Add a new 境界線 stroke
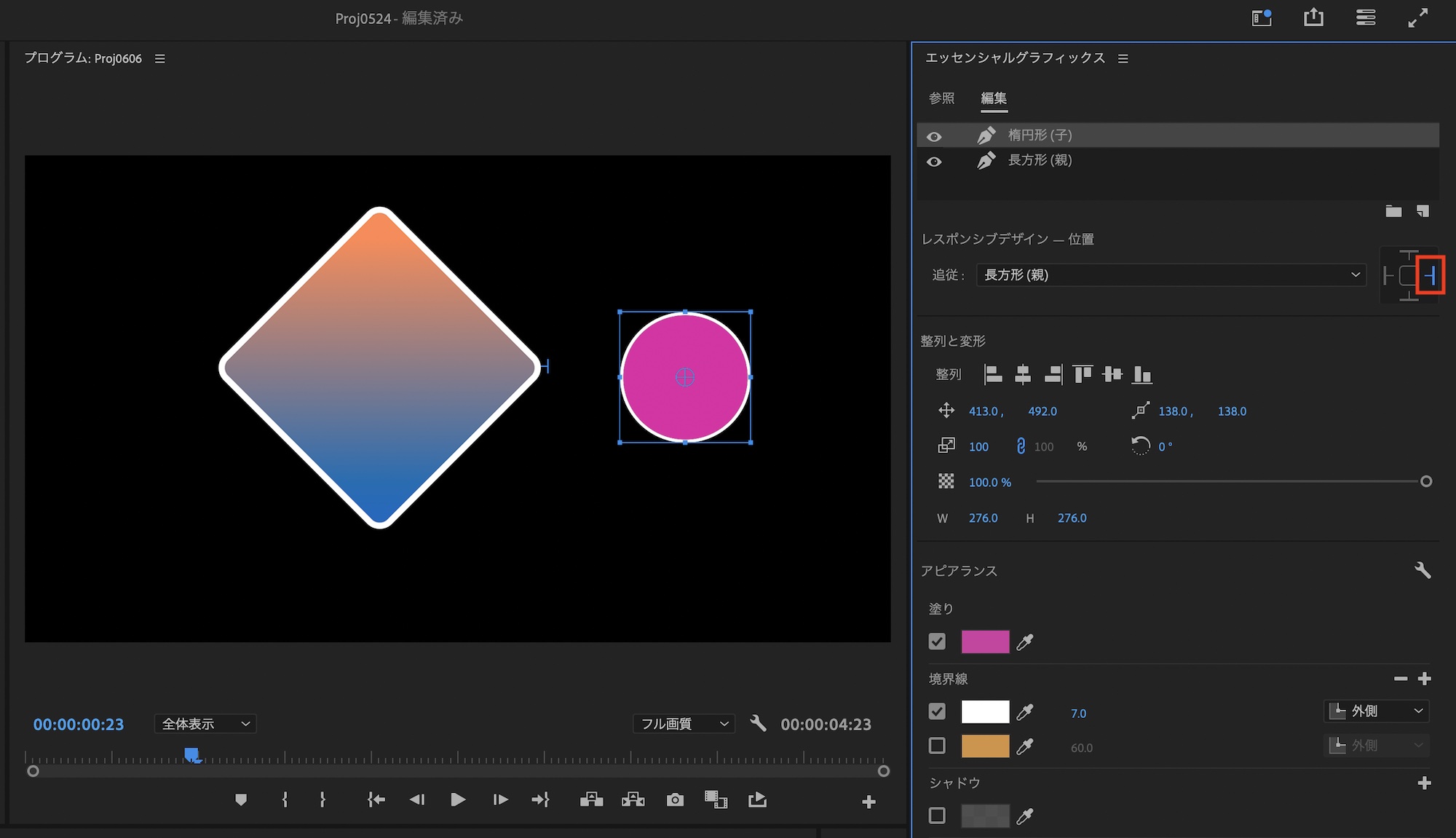Viewport: 1456px width, 838px height. coord(1425,679)
